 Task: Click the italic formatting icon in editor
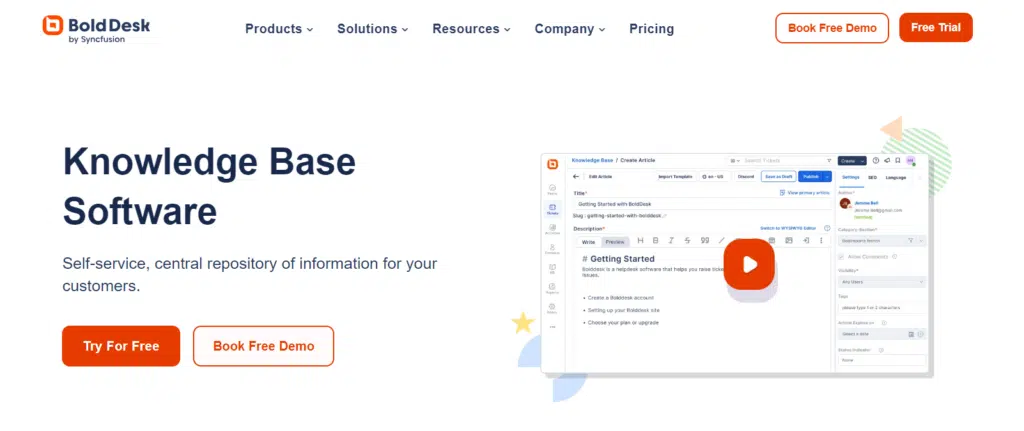[x=671, y=240]
